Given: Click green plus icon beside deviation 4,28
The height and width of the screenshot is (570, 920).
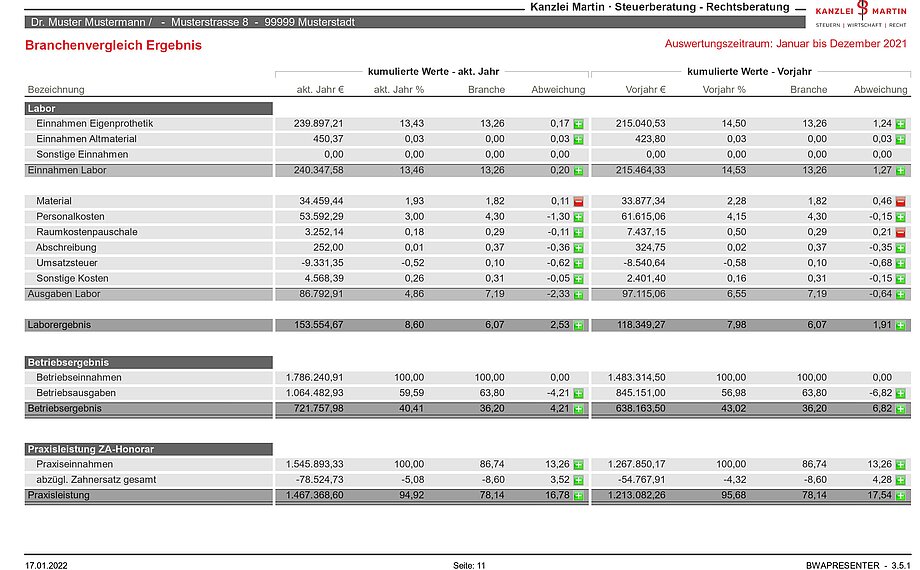Looking at the screenshot, I should pos(901,480).
